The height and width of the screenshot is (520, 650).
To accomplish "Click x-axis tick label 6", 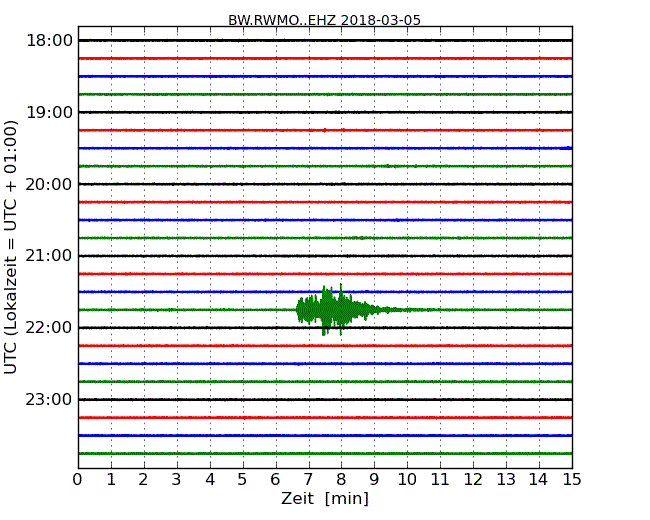I will tap(275, 480).
